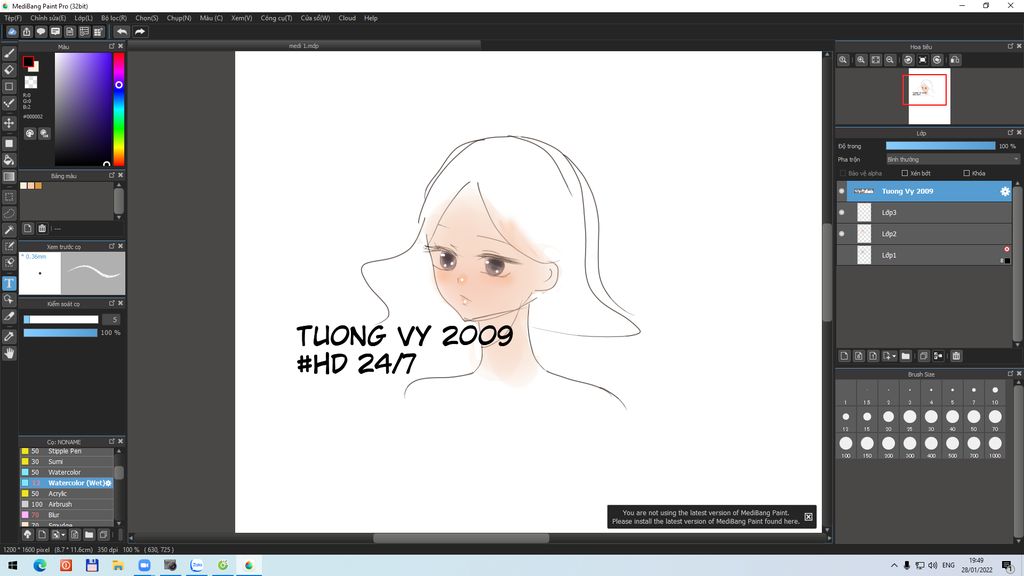Select the Hand pan tool
Viewport: 1024px width, 576px height.
point(9,353)
